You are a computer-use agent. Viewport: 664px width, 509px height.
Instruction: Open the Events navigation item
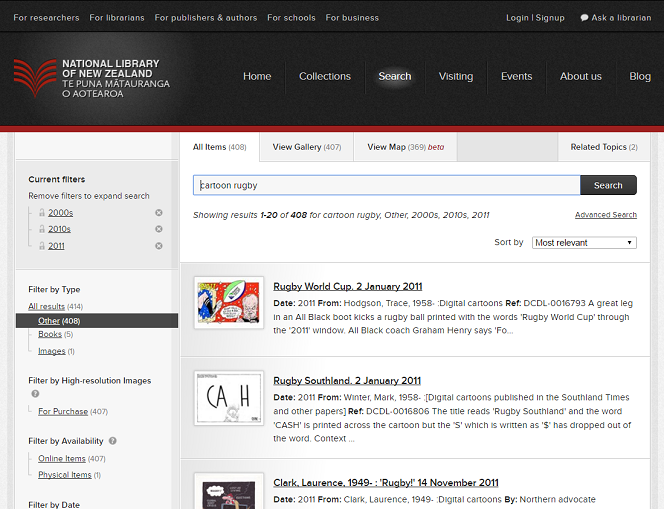coord(516,77)
